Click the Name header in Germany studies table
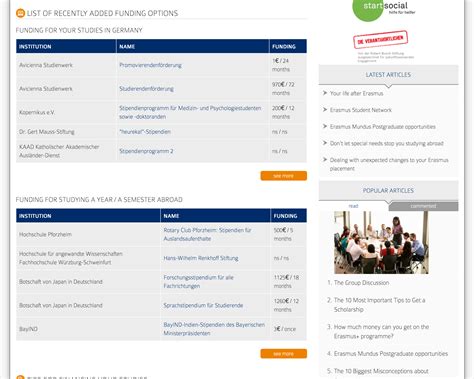Viewport: 474px width, 379px height. coord(193,46)
